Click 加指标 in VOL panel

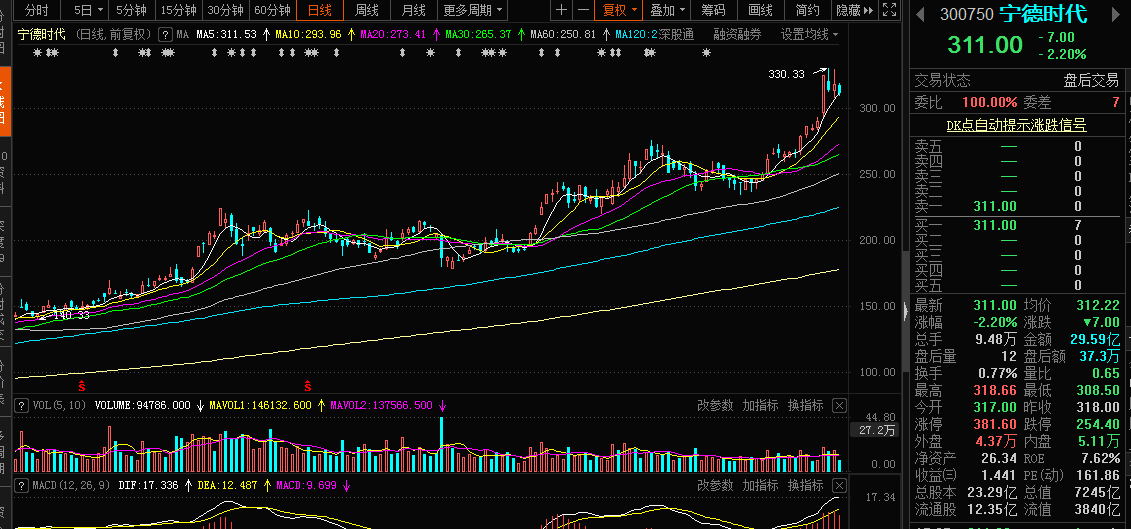(x=760, y=406)
